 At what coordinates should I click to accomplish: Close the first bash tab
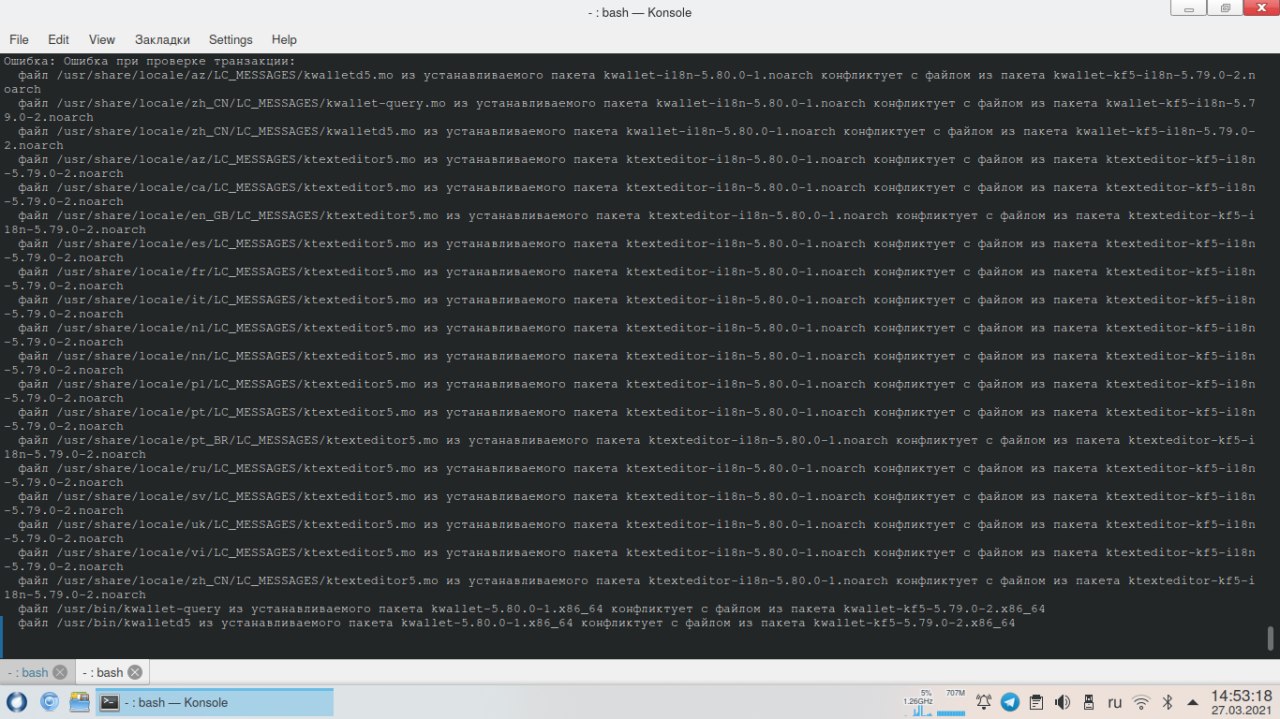pyautogui.click(x=60, y=672)
